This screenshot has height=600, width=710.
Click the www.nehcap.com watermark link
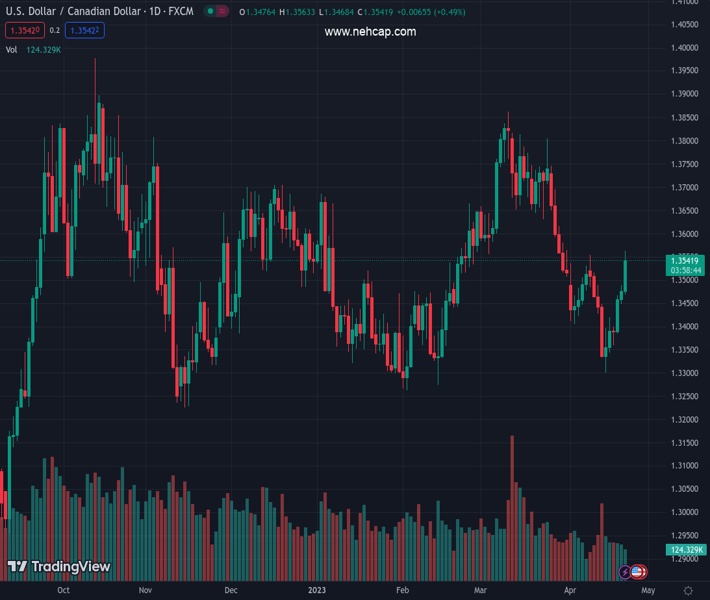[370, 32]
